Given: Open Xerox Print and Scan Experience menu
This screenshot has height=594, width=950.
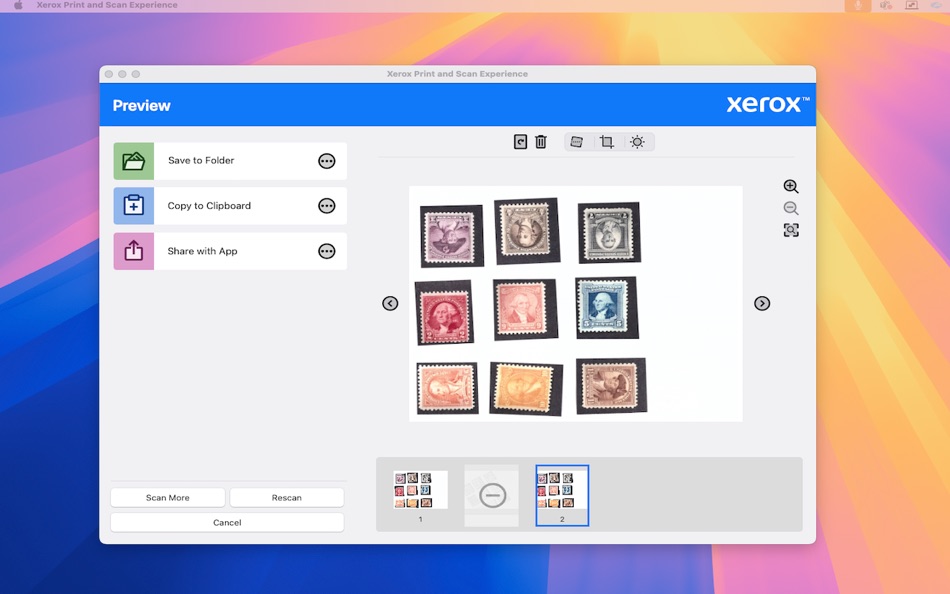Looking at the screenshot, I should [107, 5].
